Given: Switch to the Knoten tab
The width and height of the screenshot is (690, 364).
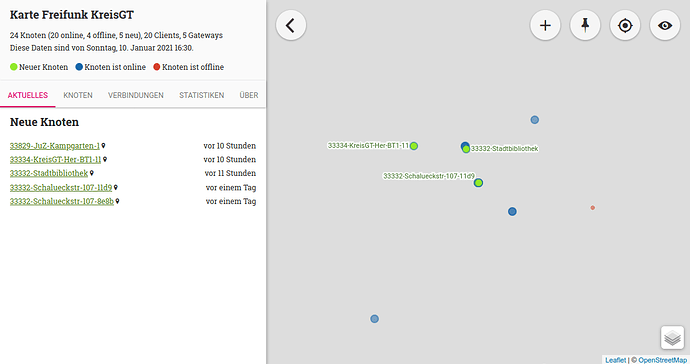Looking at the screenshot, I should [x=78, y=95].
